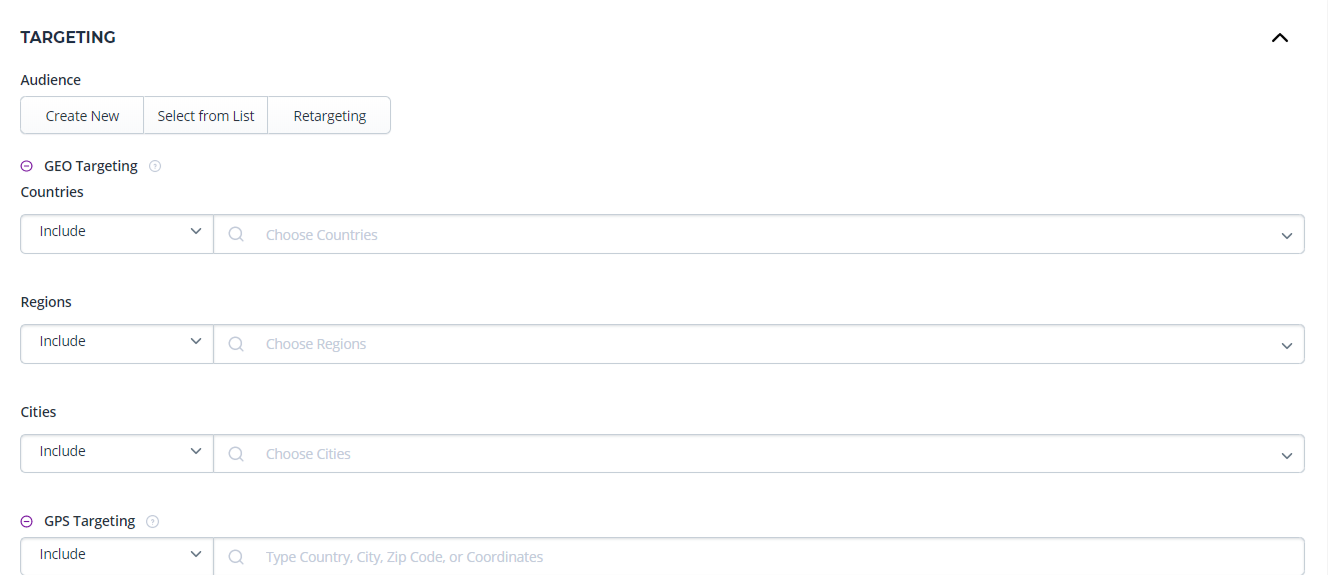Click the search icon in Countries field

click(x=236, y=234)
